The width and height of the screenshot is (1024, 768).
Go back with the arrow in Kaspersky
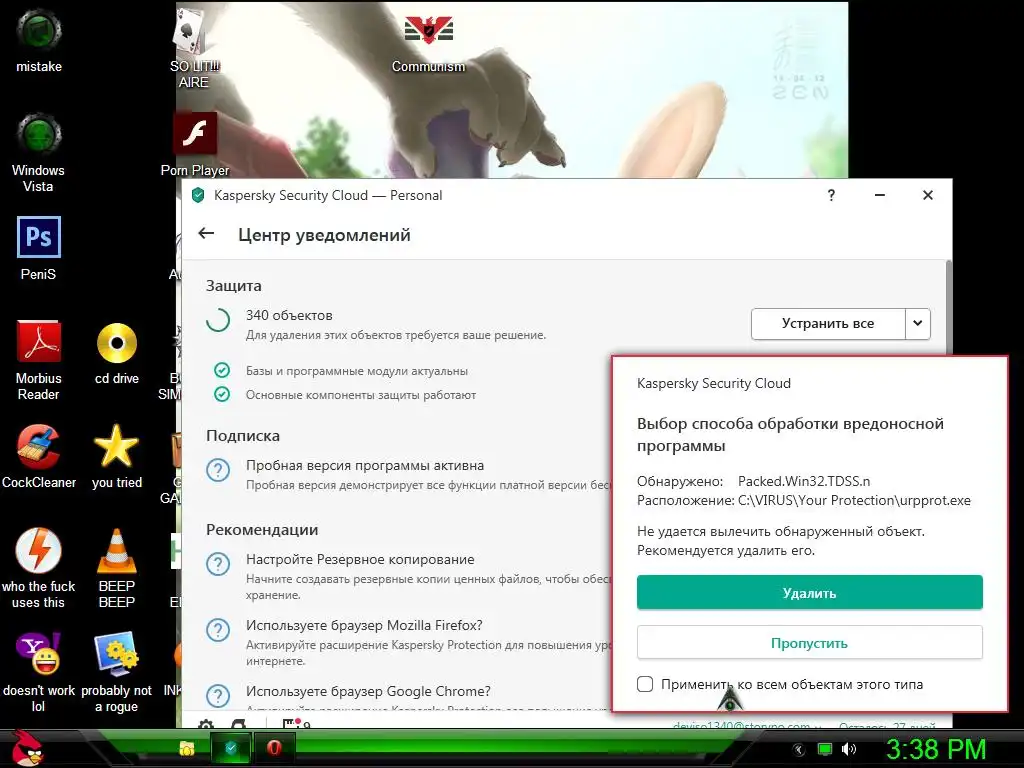206,233
